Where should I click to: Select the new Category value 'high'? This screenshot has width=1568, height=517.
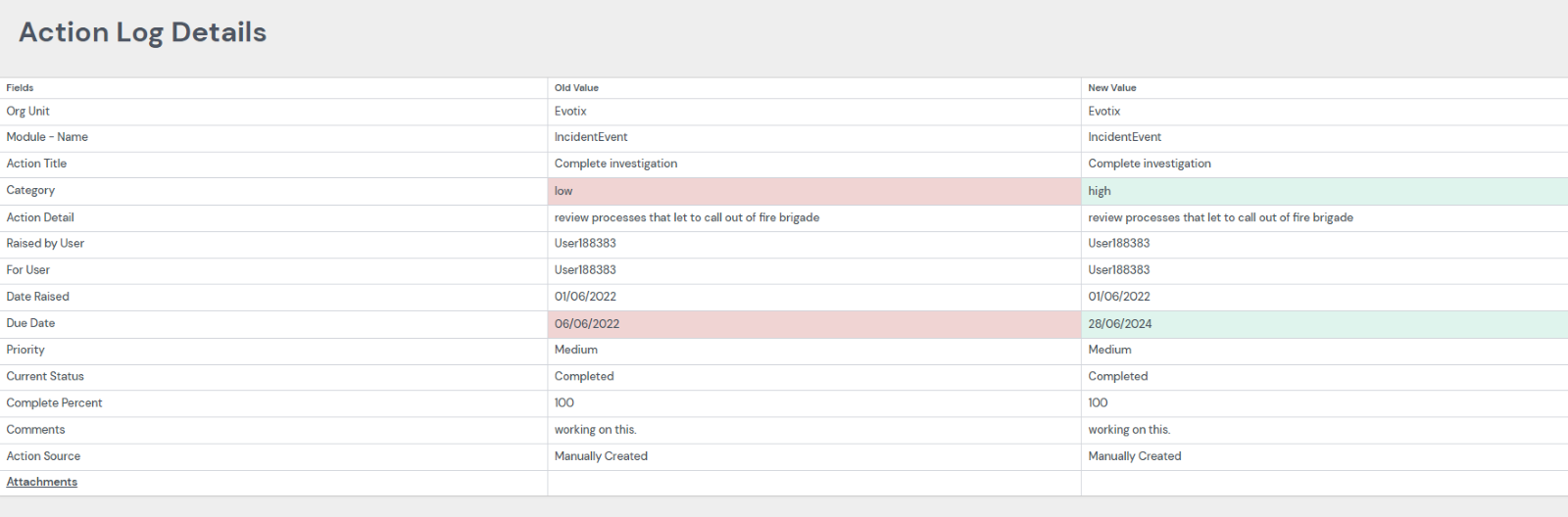pyautogui.click(x=1100, y=191)
